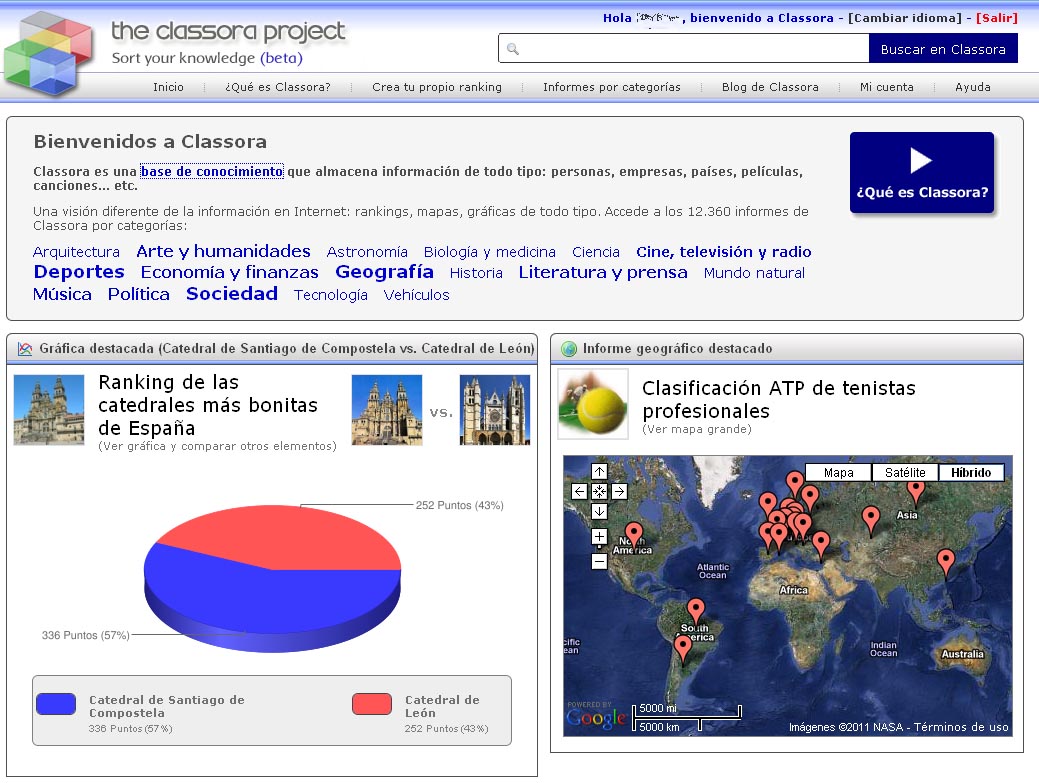Pan the map left arrow
Image resolution: width=1039 pixels, height=783 pixels.
579,492
